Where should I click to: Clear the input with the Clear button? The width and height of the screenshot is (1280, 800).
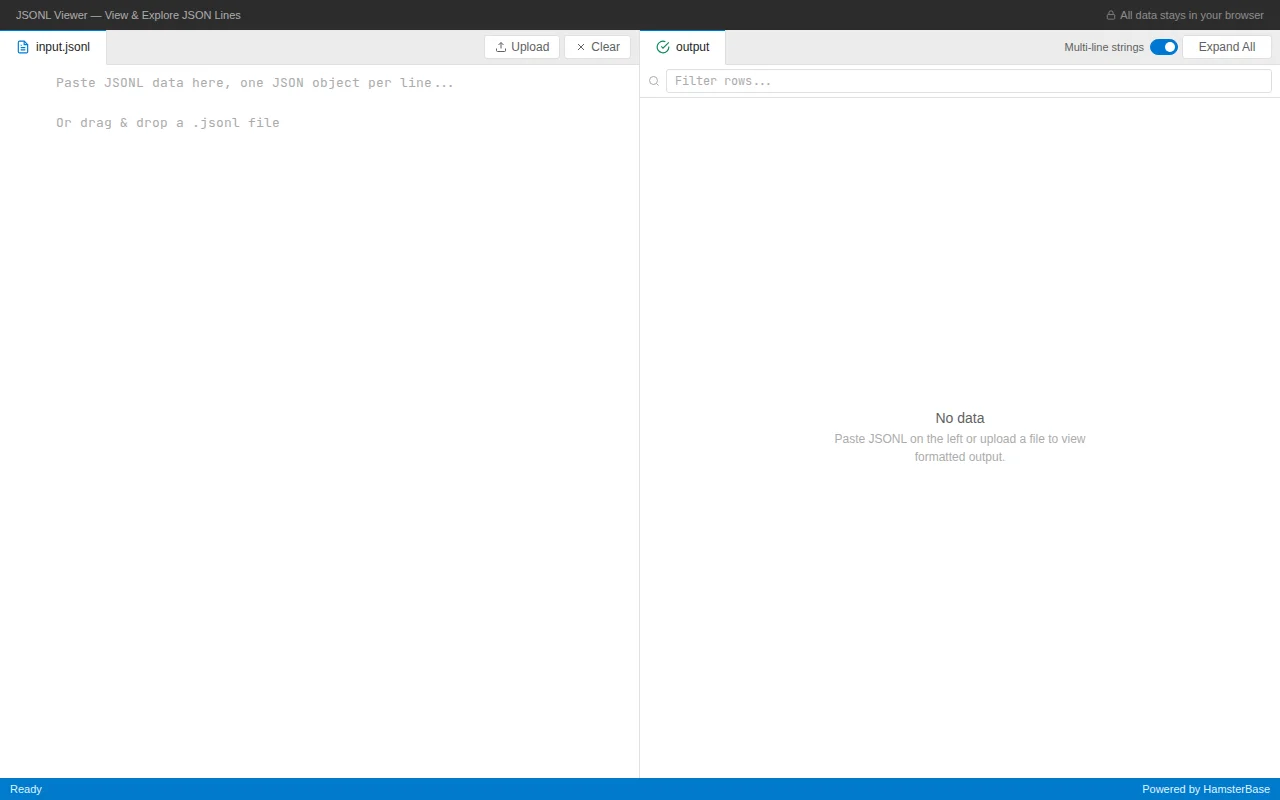point(597,47)
